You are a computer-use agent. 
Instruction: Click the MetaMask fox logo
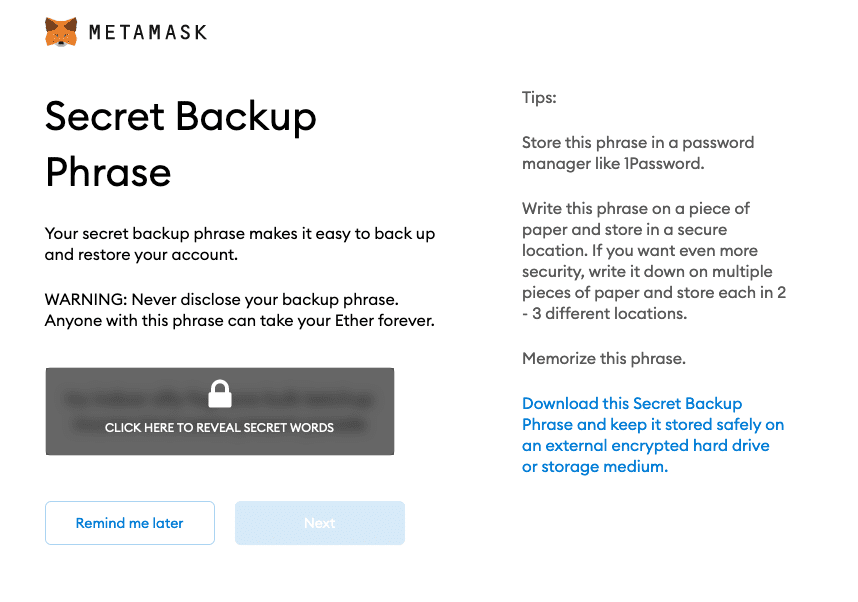[x=61, y=32]
